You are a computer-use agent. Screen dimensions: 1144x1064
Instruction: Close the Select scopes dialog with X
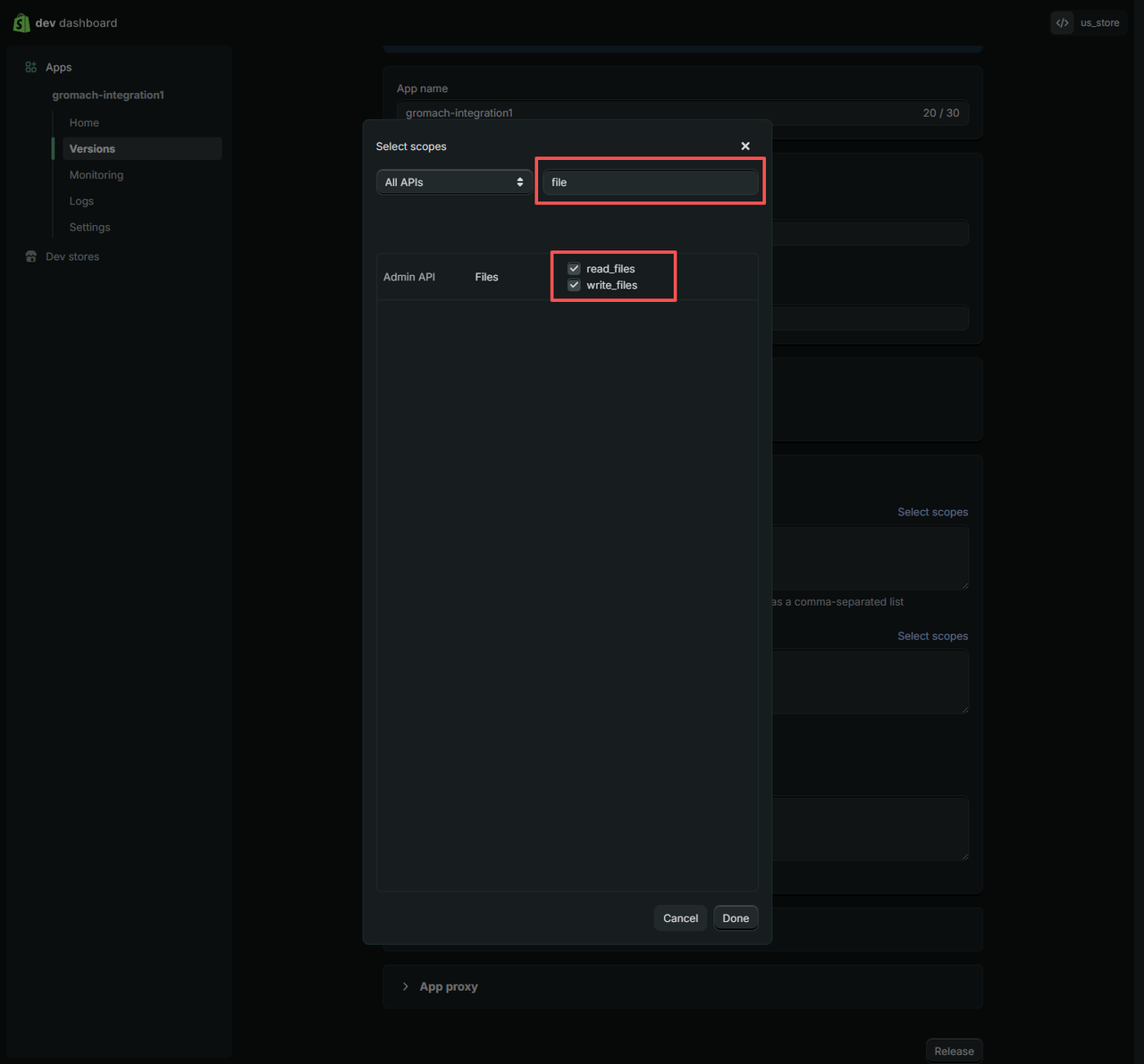click(x=745, y=146)
